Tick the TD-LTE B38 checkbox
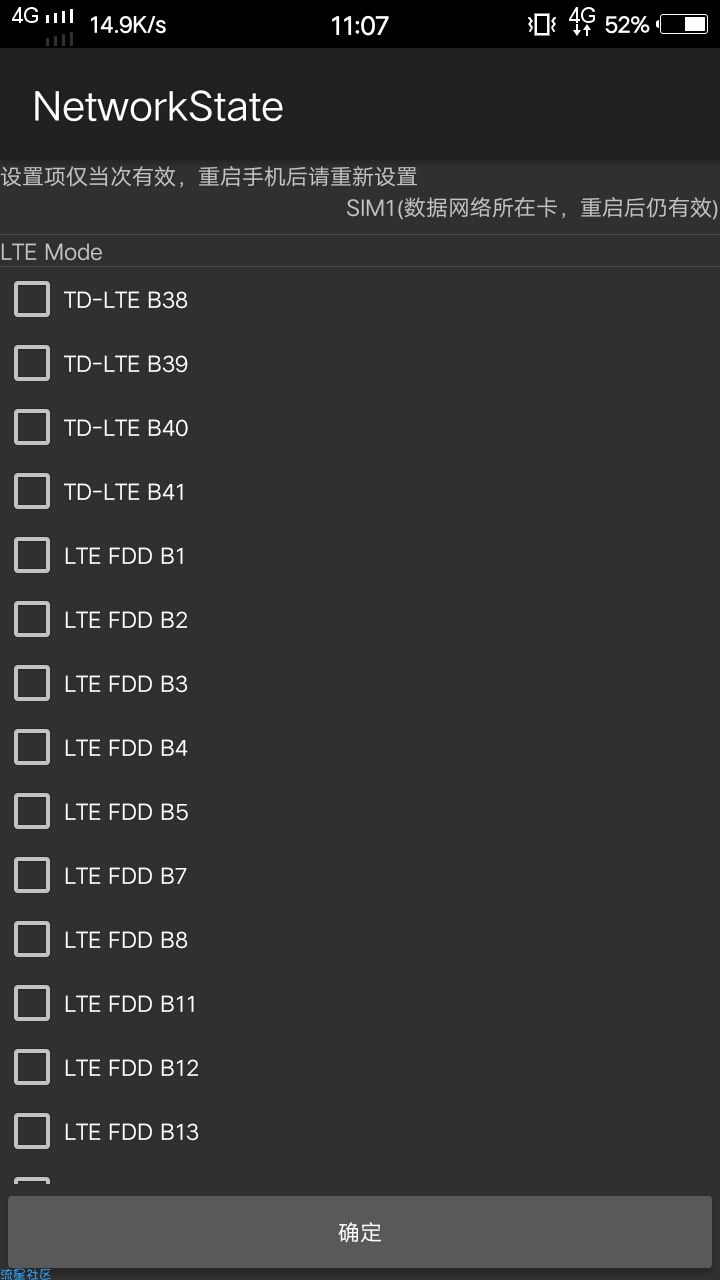The height and width of the screenshot is (1280, 720). click(32, 299)
